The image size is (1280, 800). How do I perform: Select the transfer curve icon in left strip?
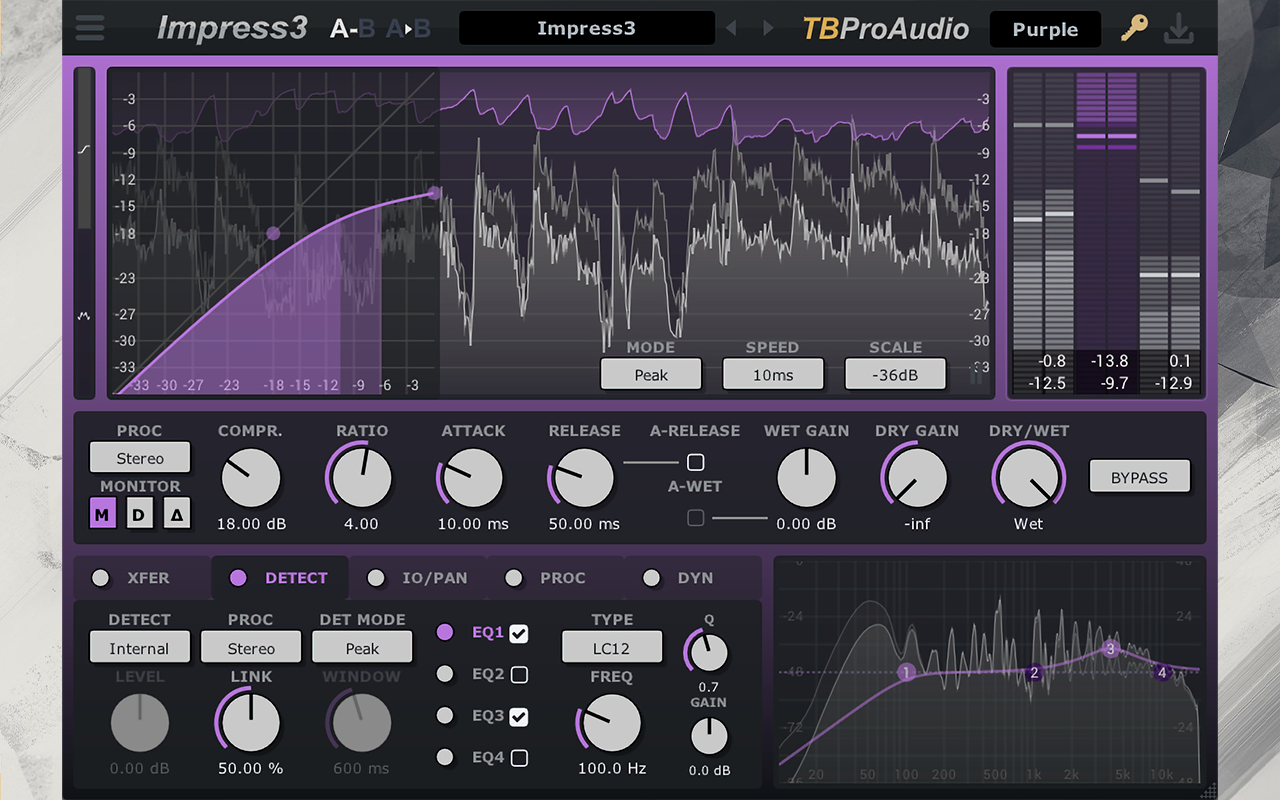click(x=84, y=149)
